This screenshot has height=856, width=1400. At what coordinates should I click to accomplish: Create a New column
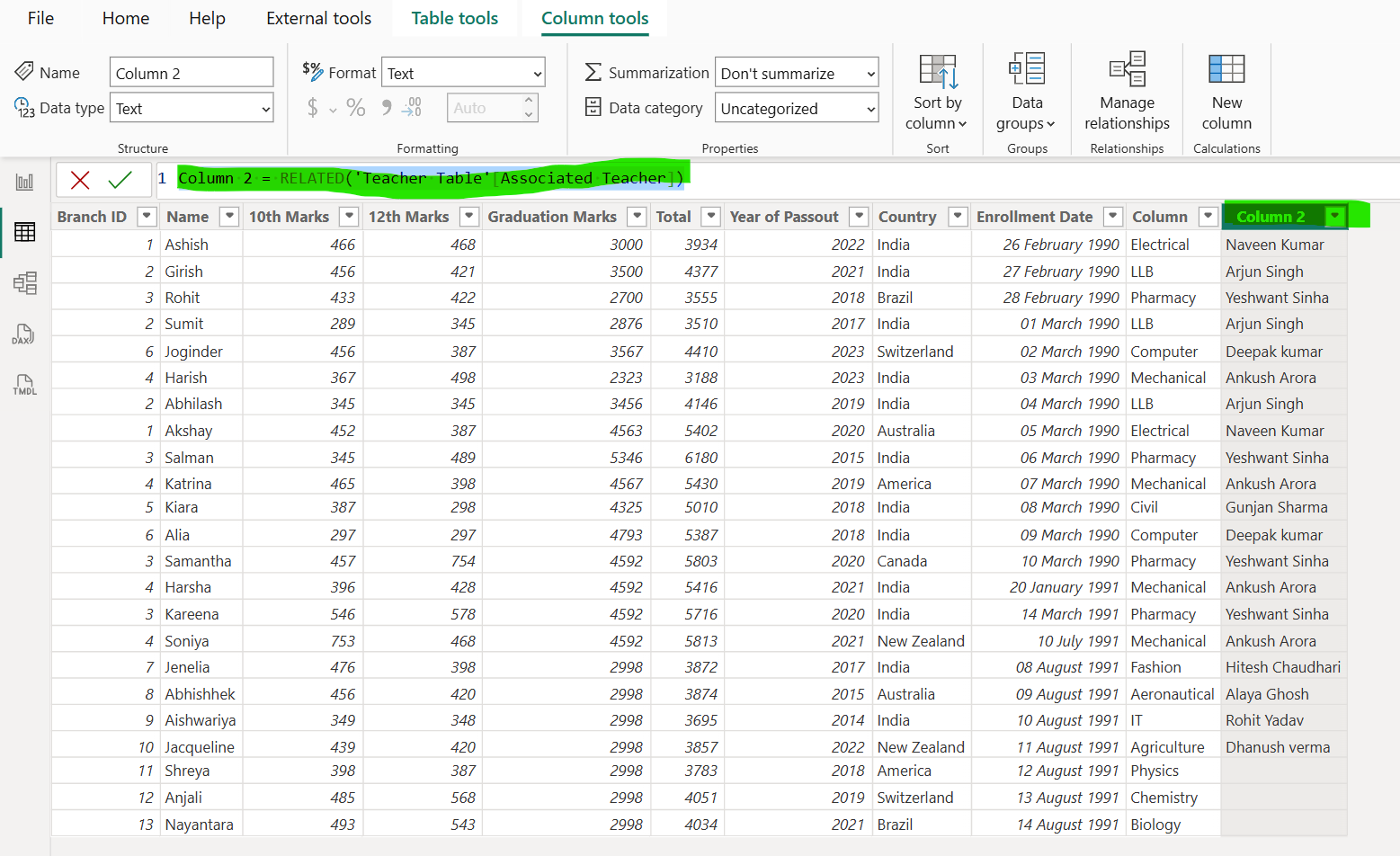[x=1226, y=90]
